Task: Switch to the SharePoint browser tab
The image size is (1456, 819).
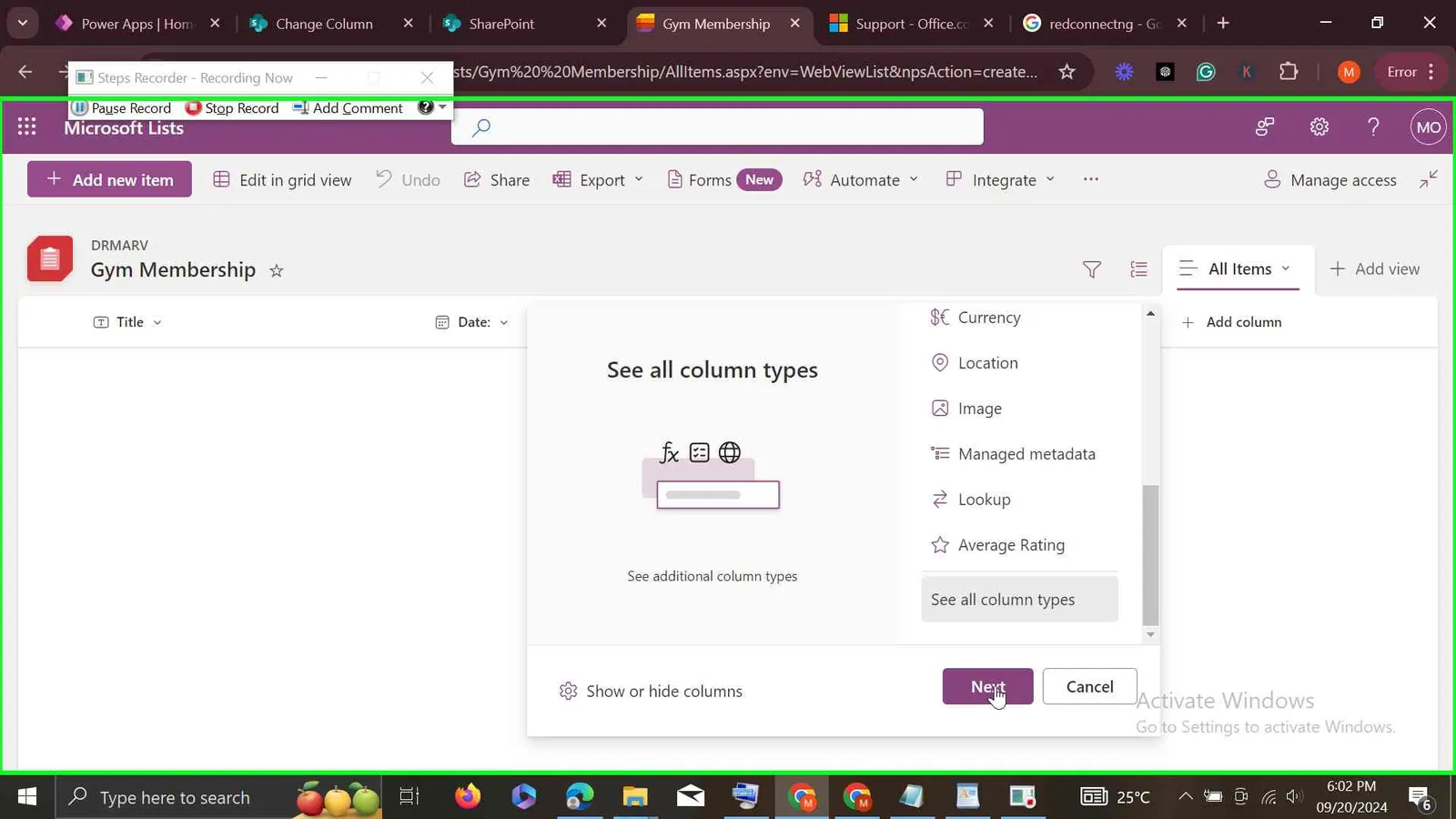Action: click(x=523, y=24)
